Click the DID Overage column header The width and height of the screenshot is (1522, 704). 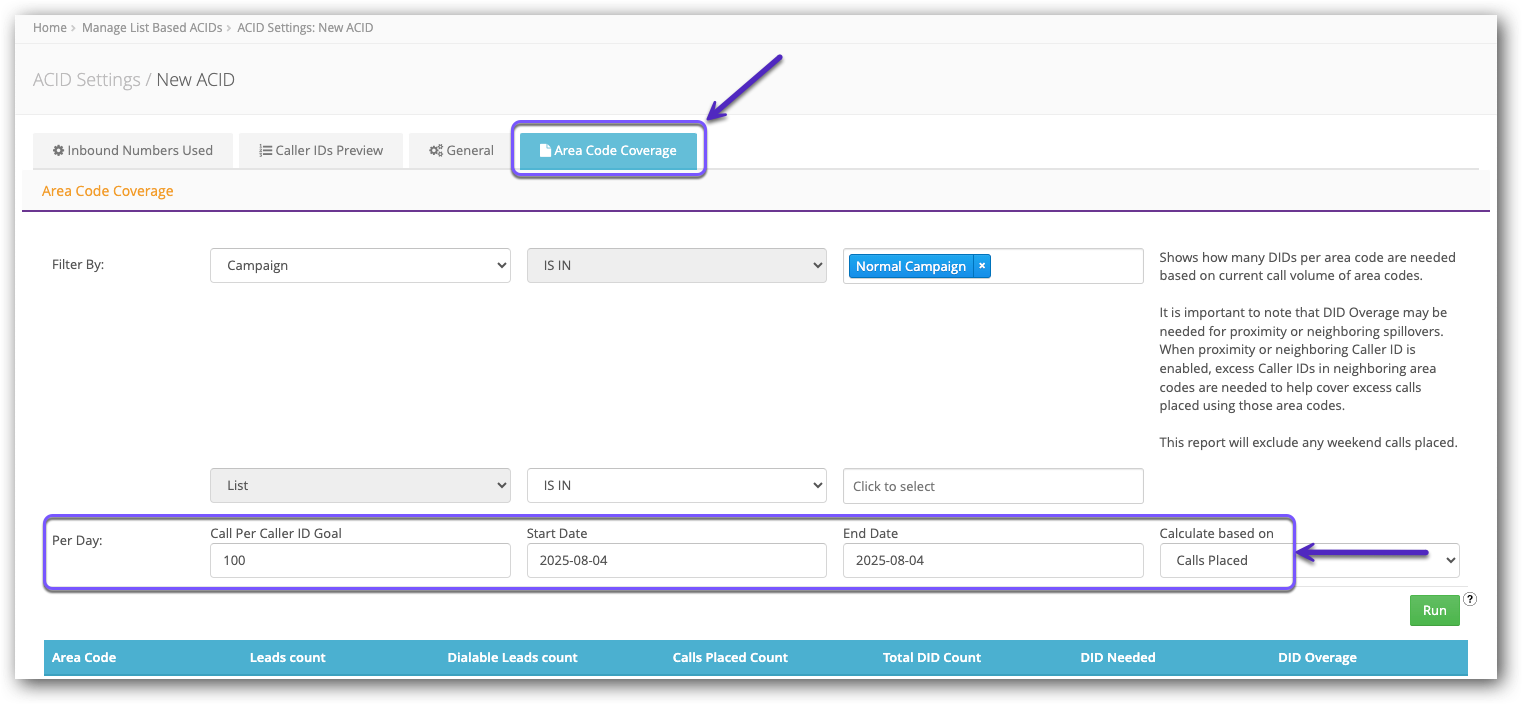click(1317, 658)
